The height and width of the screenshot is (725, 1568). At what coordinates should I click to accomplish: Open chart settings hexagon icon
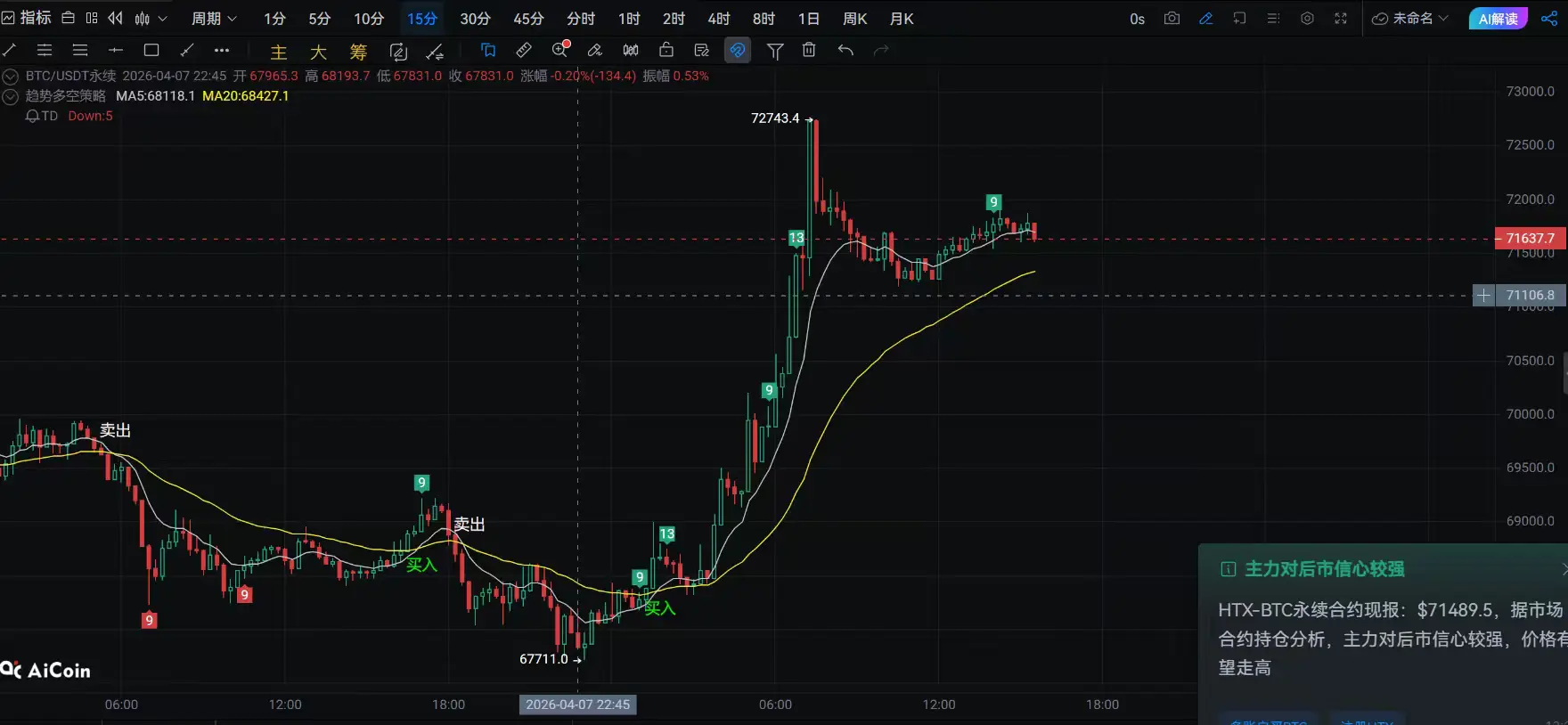pos(1307,18)
